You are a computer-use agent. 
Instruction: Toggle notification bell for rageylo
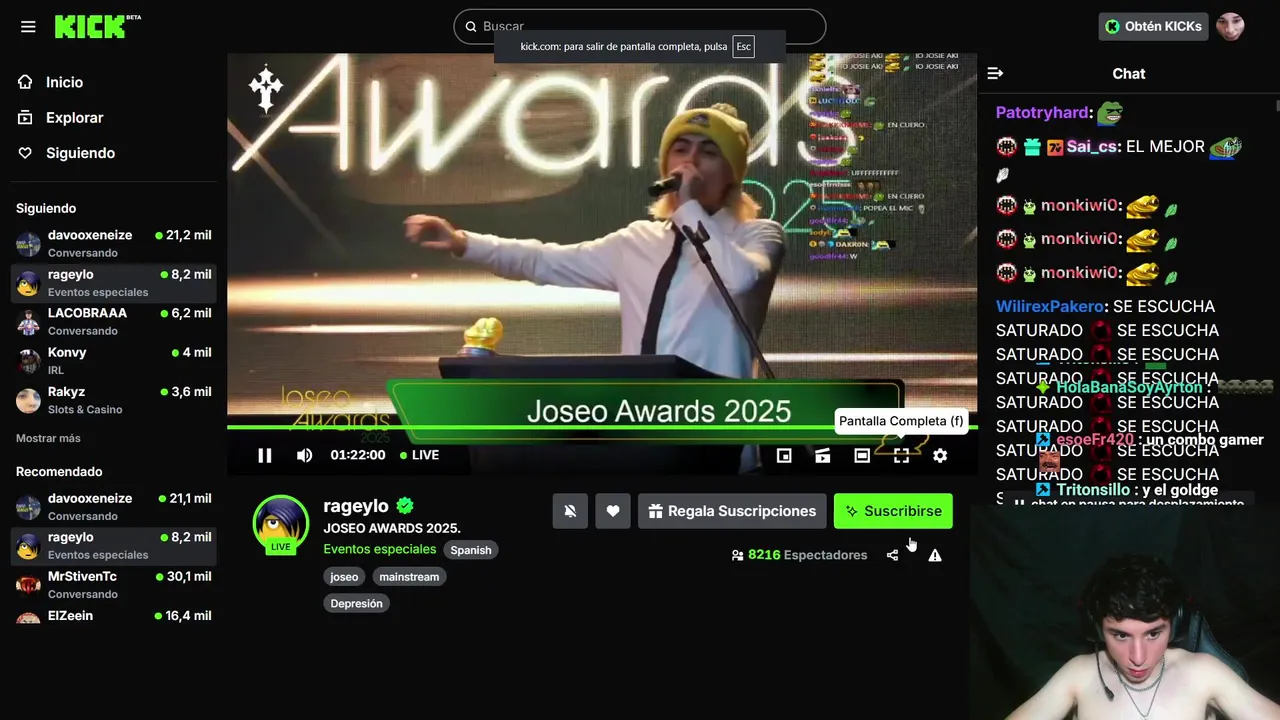click(570, 511)
